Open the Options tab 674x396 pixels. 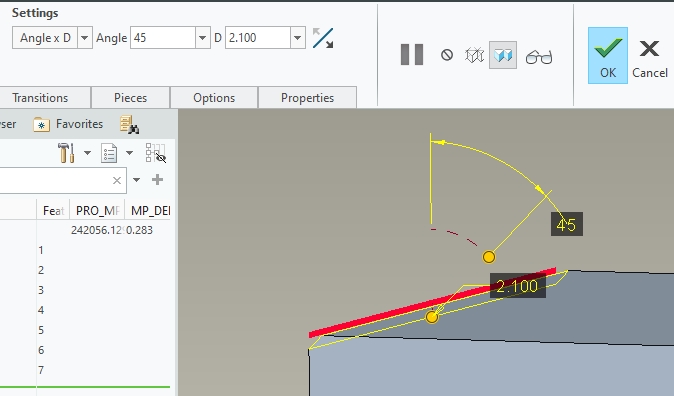click(x=214, y=98)
